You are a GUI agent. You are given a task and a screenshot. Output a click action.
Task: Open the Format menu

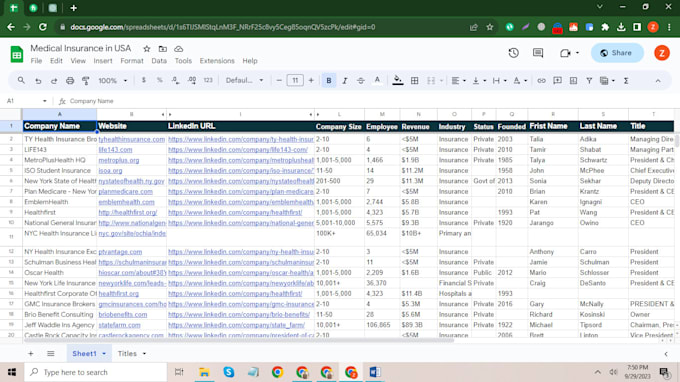pyautogui.click(x=132, y=61)
